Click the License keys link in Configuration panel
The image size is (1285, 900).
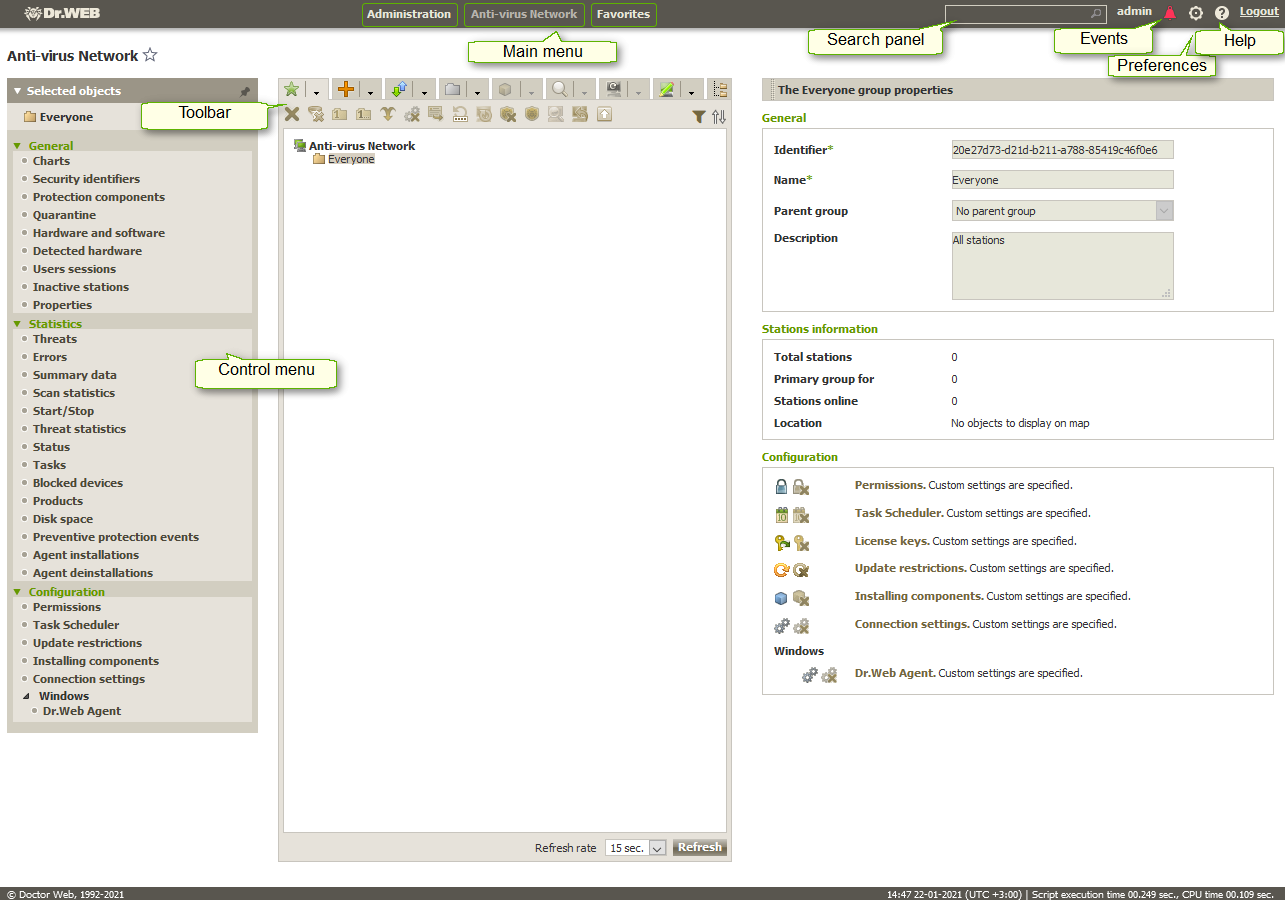coord(892,541)
